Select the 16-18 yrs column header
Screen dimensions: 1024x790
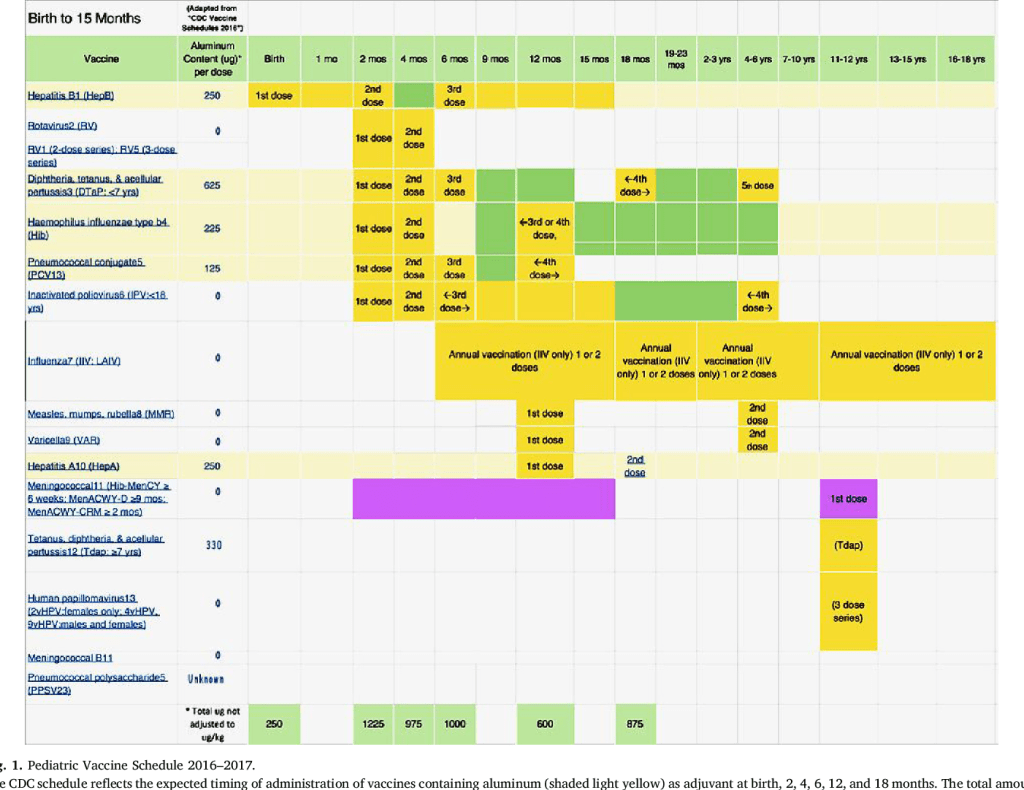click(966, 60)
